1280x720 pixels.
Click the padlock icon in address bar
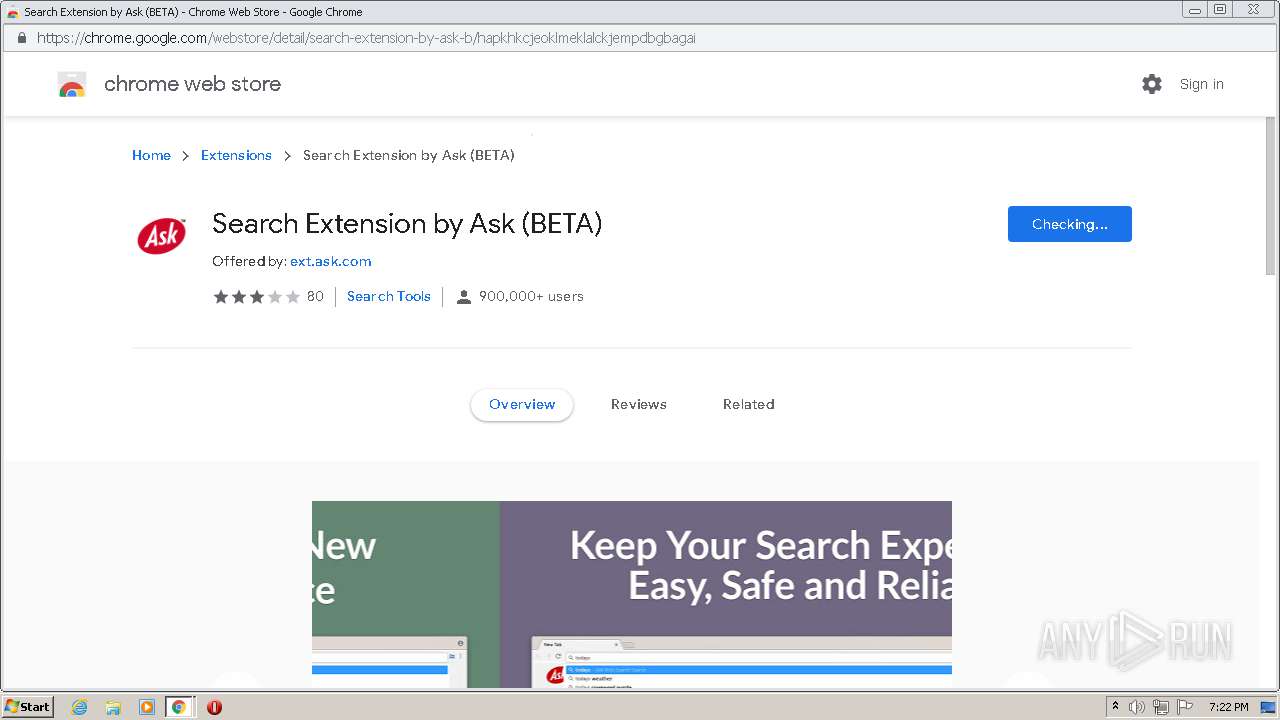tap(21, 38)
